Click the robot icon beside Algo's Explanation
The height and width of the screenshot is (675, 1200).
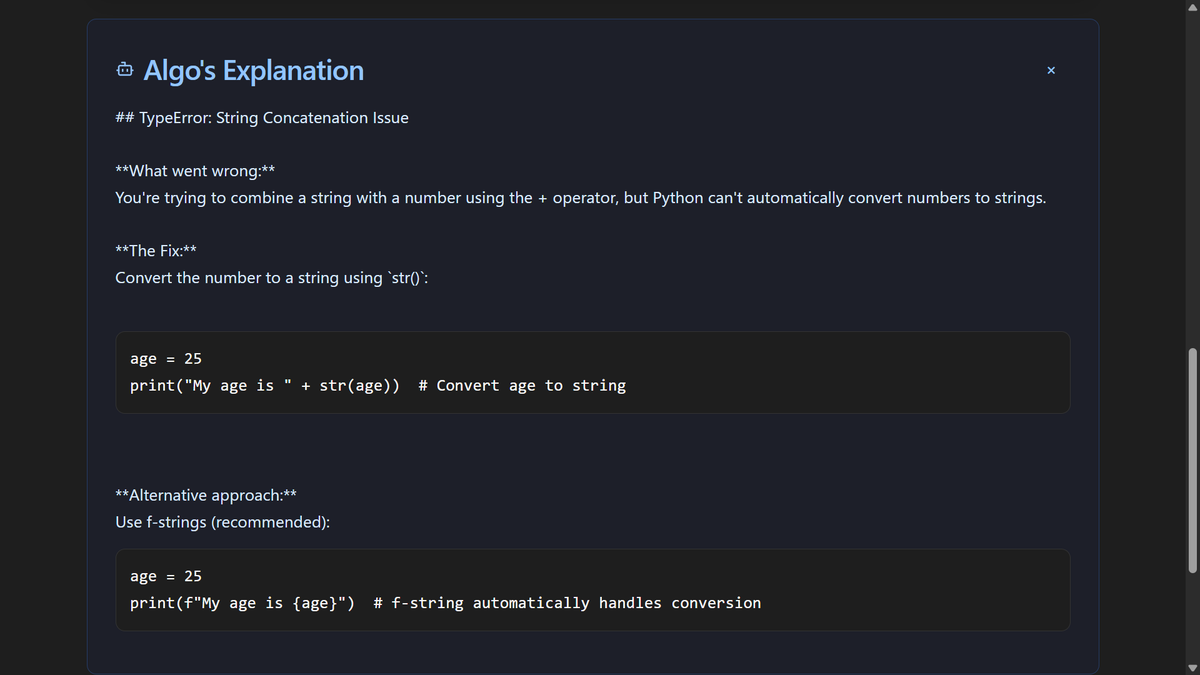coord(124,70)
